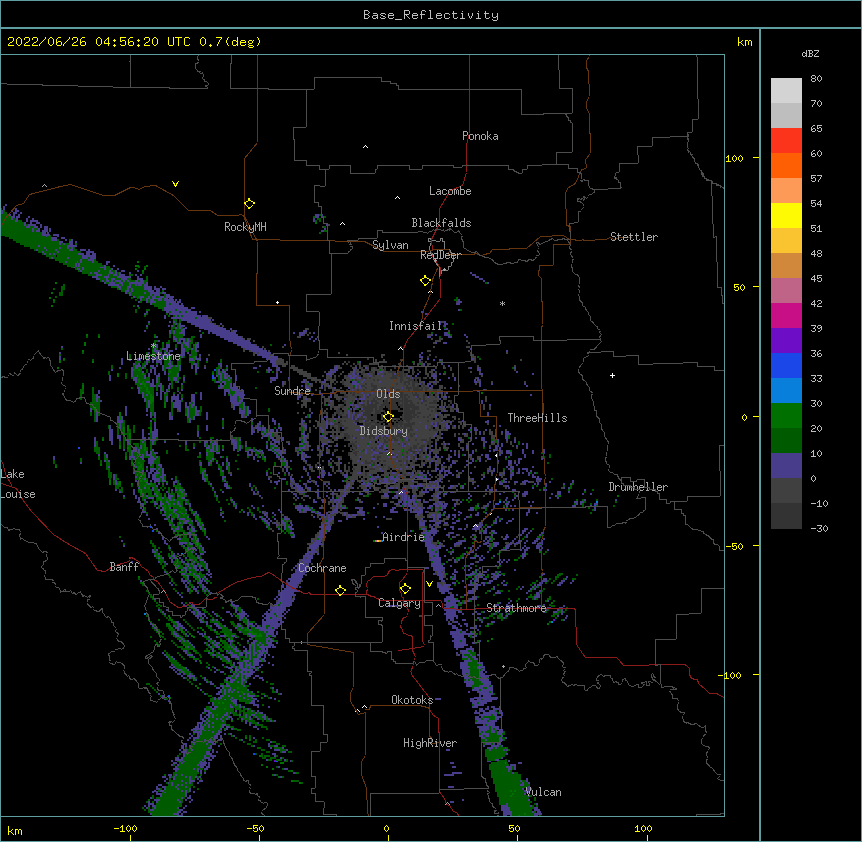Click the Innisfail city label
Screen dimensions: 862x842
coord(415,326)
